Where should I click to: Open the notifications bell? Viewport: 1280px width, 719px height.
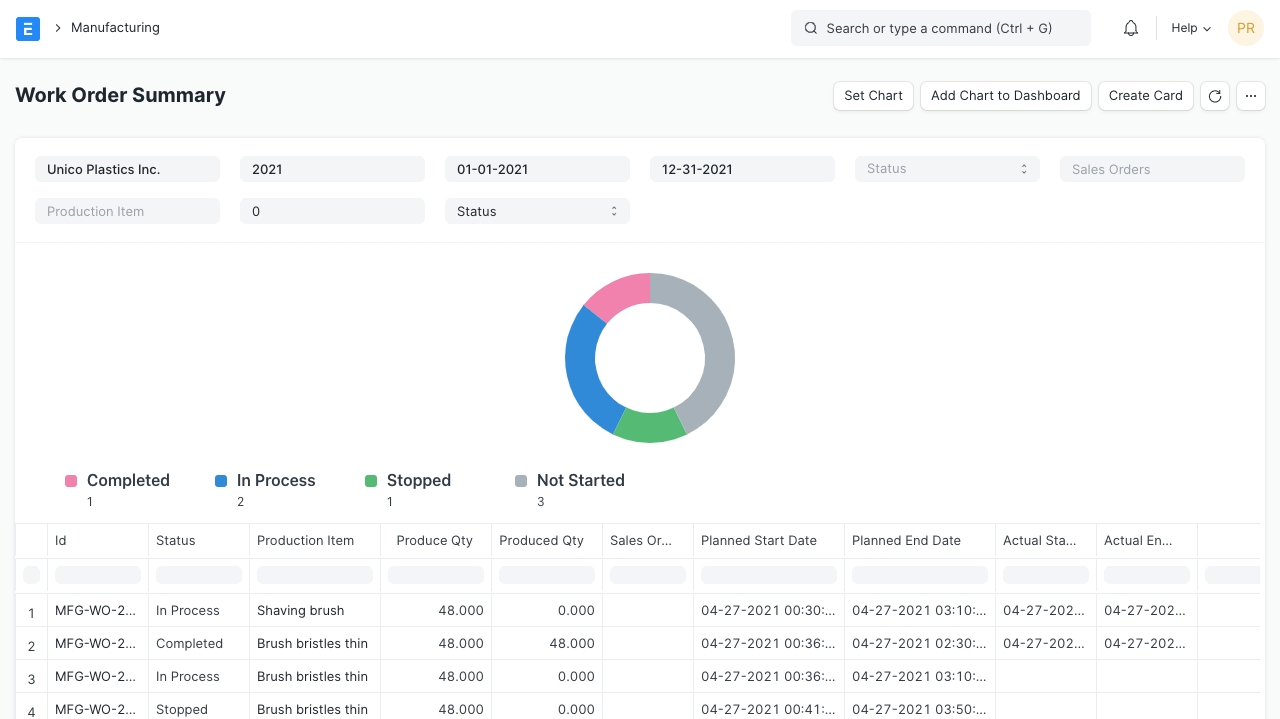[1131, 28]
